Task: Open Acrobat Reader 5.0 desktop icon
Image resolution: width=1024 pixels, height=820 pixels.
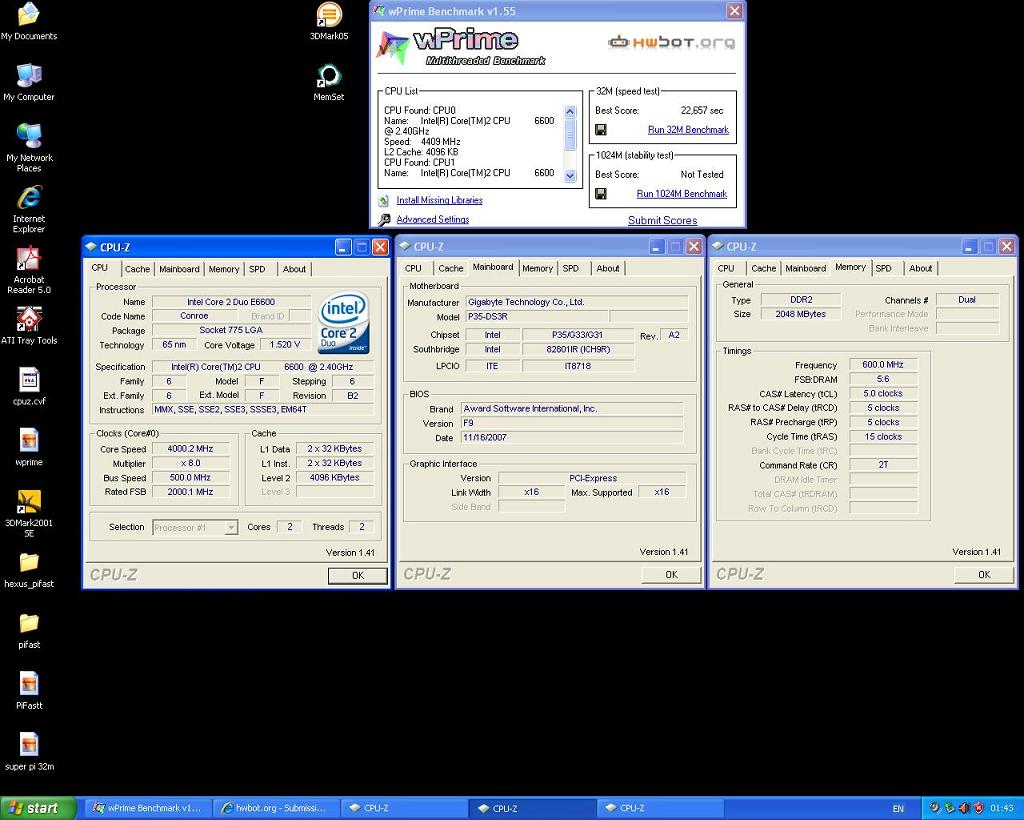Action: pyautogui.click(x=29, y=270)
